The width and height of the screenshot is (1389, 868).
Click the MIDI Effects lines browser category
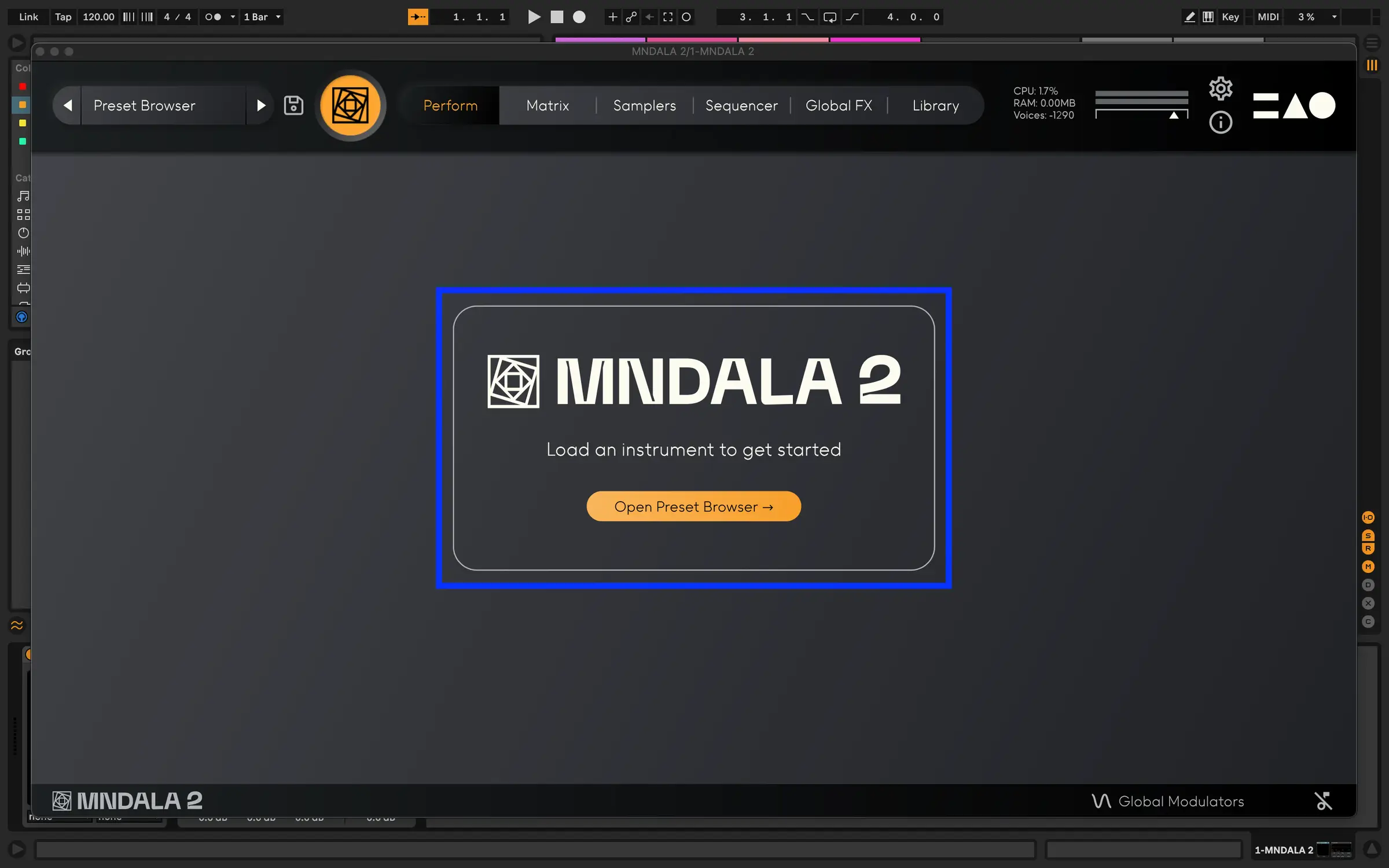pos(23,269)
